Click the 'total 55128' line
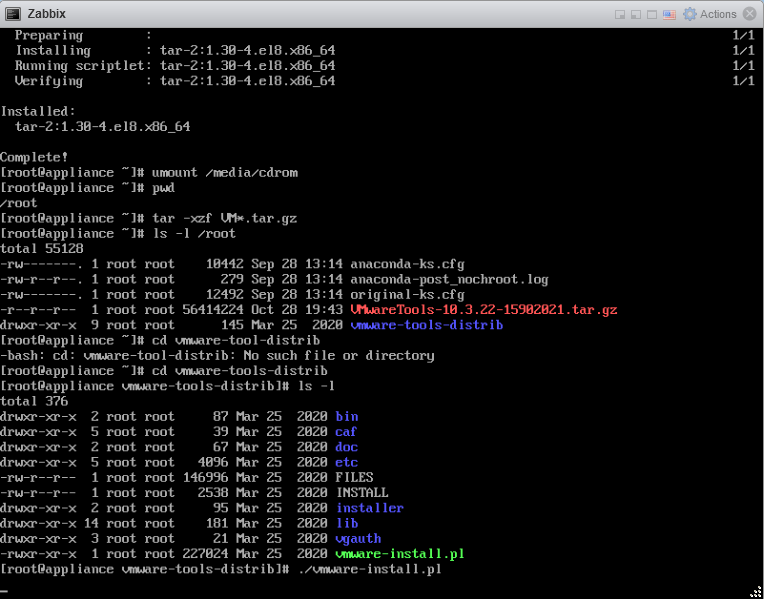 point(41,249)
